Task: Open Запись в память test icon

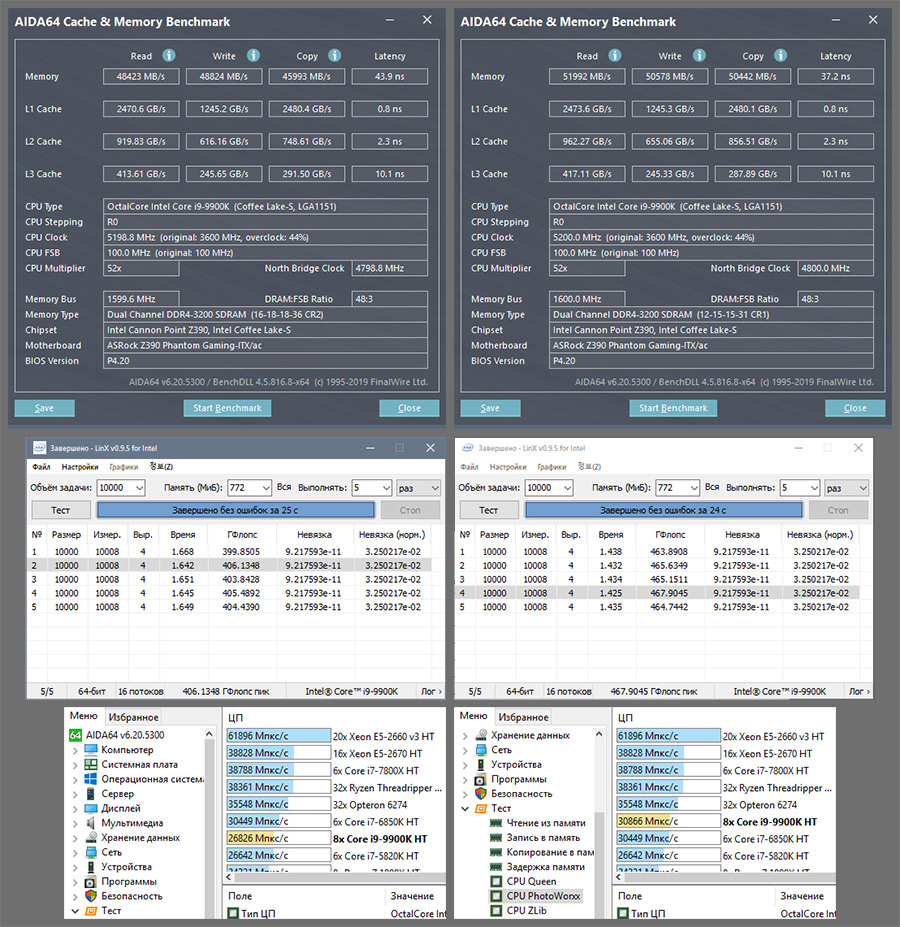Action: (496, 837)
